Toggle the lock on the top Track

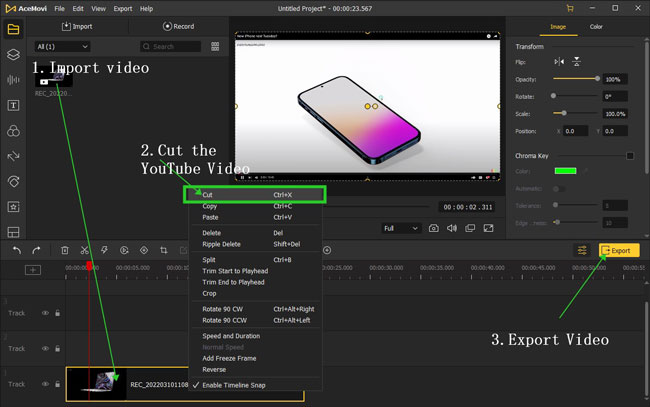coord(58,313)
